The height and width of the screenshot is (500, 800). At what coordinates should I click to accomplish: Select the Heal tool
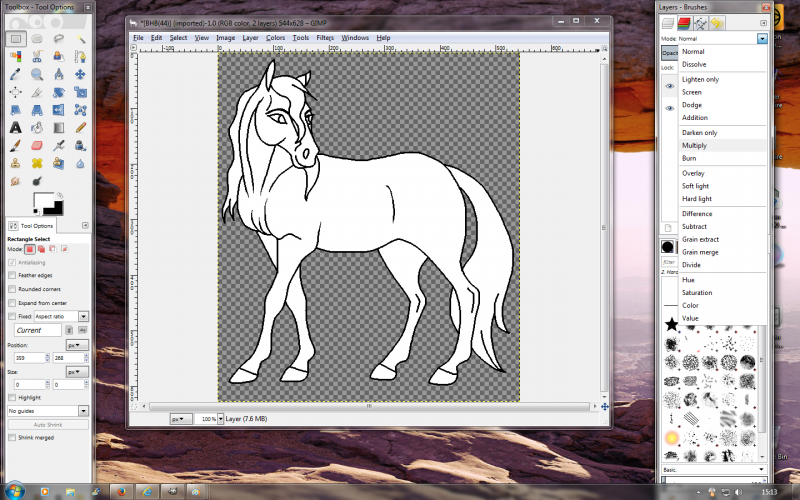(x=37, y=163)
